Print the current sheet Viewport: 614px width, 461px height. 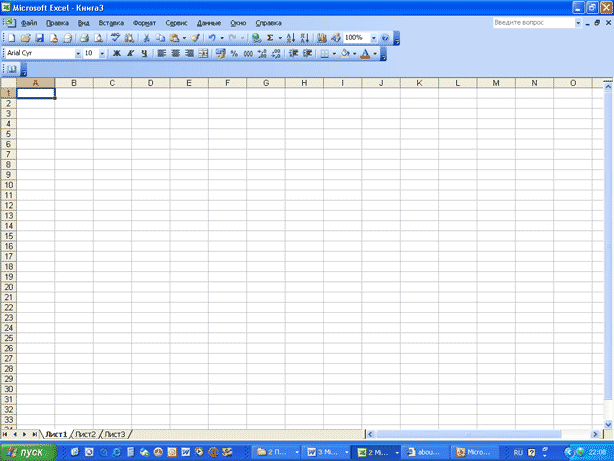point(84,38)
